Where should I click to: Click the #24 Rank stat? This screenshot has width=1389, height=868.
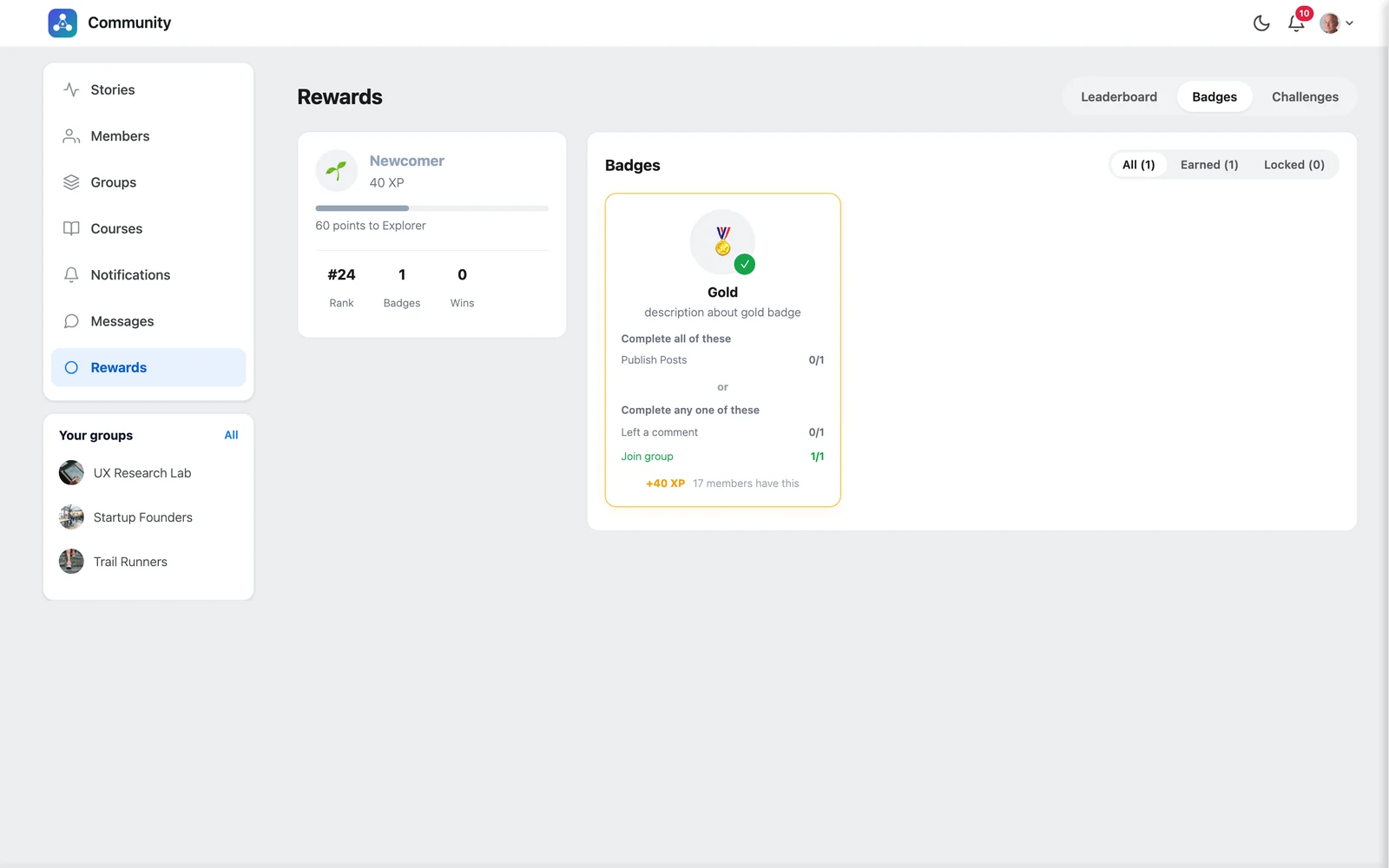point(341,287)
